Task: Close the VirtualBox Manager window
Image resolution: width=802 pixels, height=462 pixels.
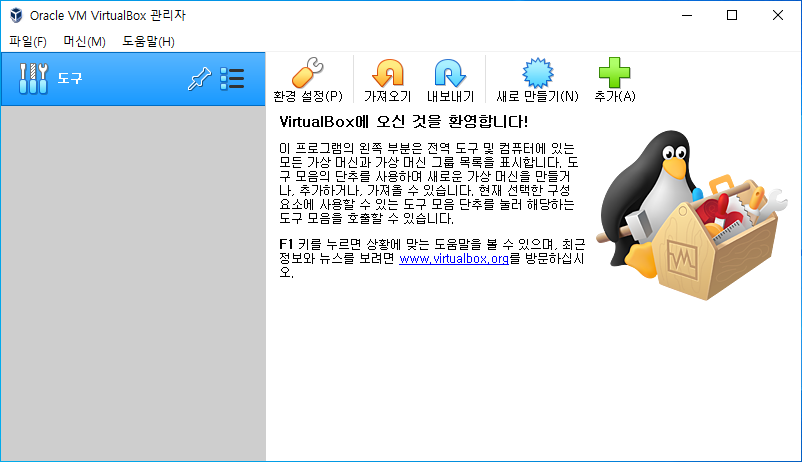Action: (x=777, y=15)
